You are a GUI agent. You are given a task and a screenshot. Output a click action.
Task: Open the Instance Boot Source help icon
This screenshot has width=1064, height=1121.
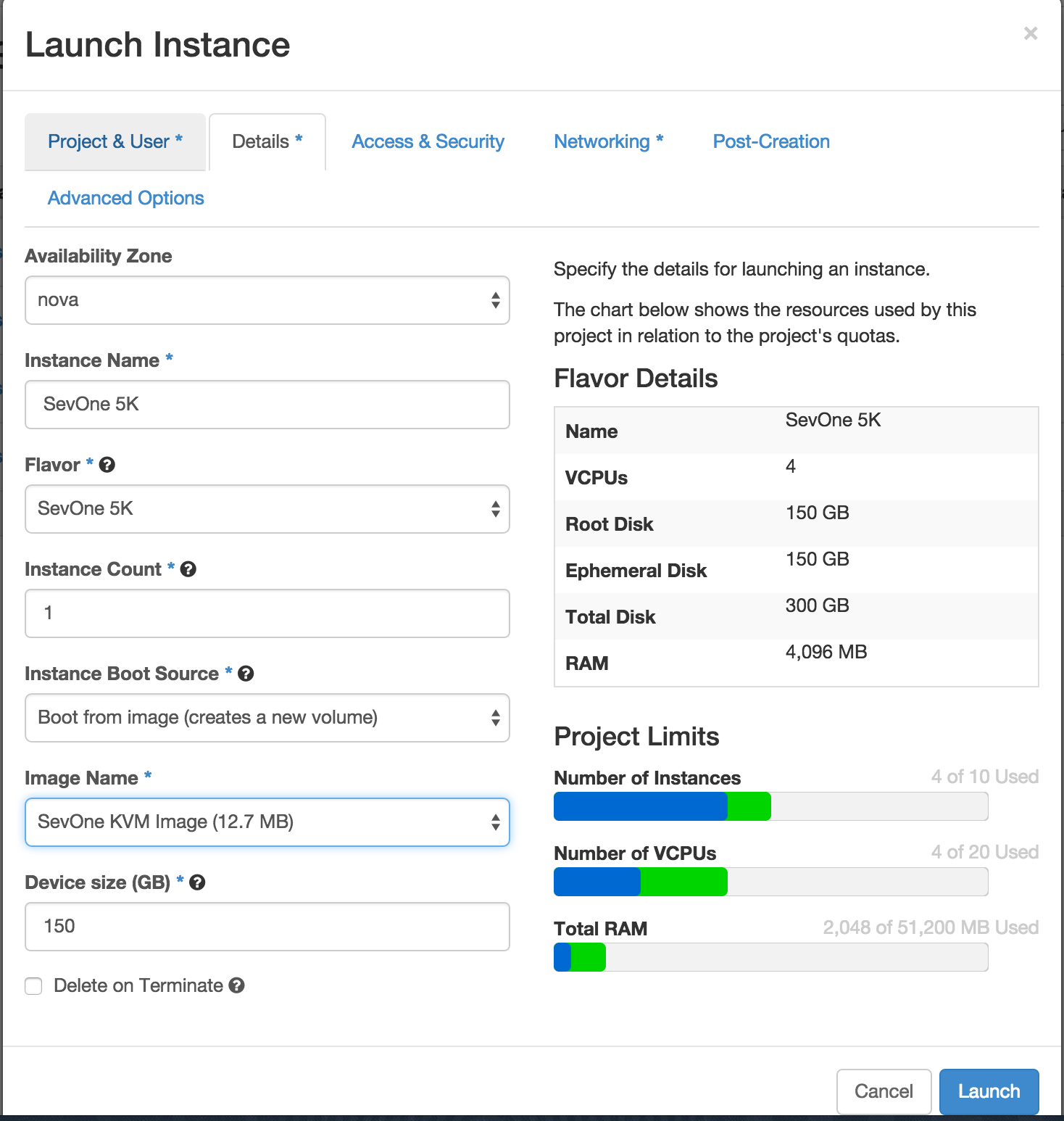click(246, 674)
